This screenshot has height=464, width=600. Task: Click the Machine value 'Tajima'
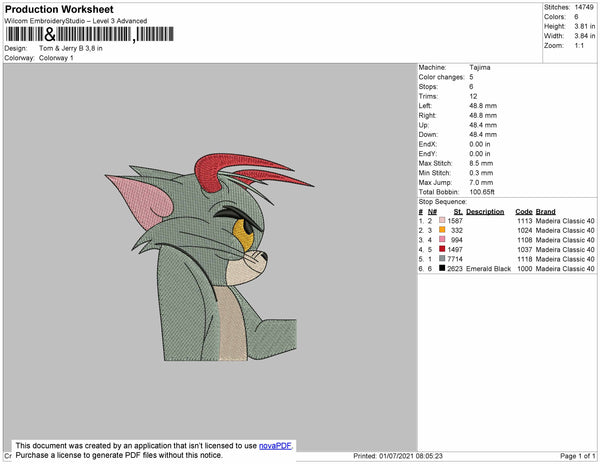(480, 67)
